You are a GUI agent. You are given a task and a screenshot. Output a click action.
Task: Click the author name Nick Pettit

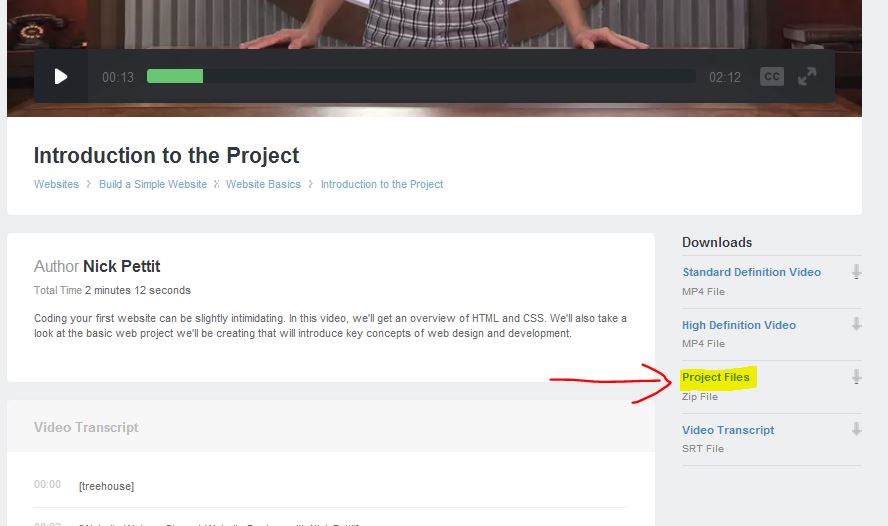121,266
